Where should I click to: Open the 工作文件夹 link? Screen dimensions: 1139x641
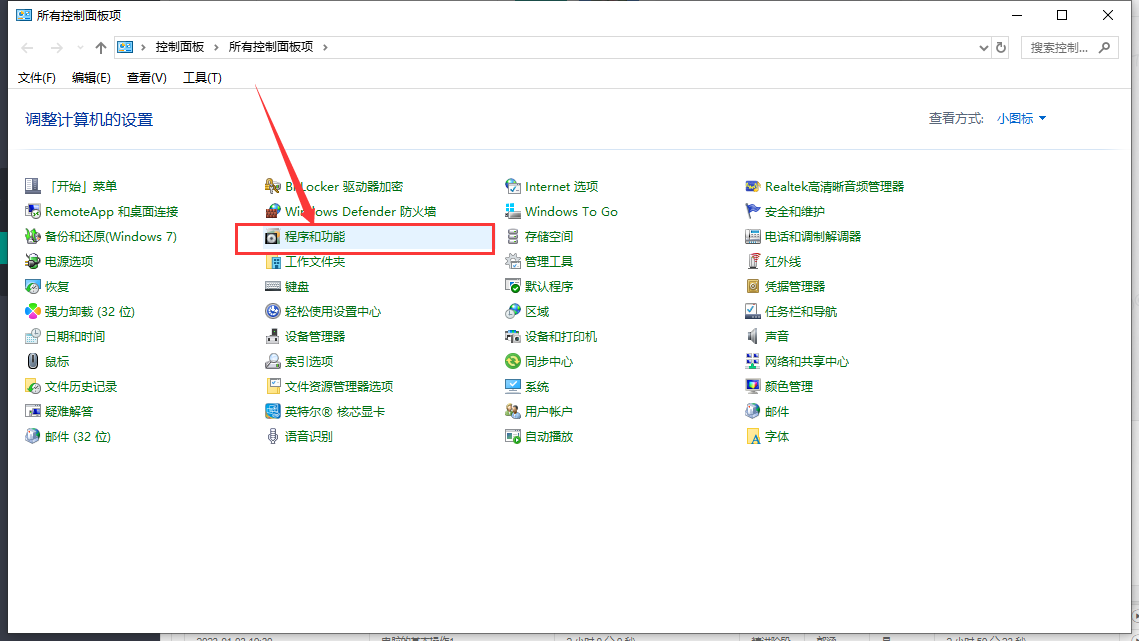(x=315, y=262)
